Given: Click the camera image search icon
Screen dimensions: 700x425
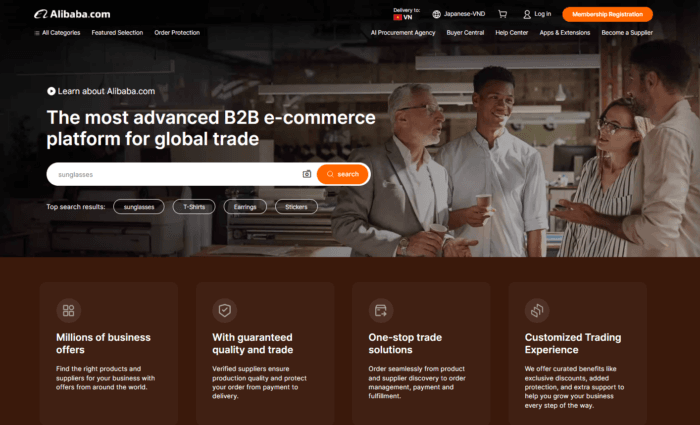Looking at the screenshot, I should click(x=307, y=174).
